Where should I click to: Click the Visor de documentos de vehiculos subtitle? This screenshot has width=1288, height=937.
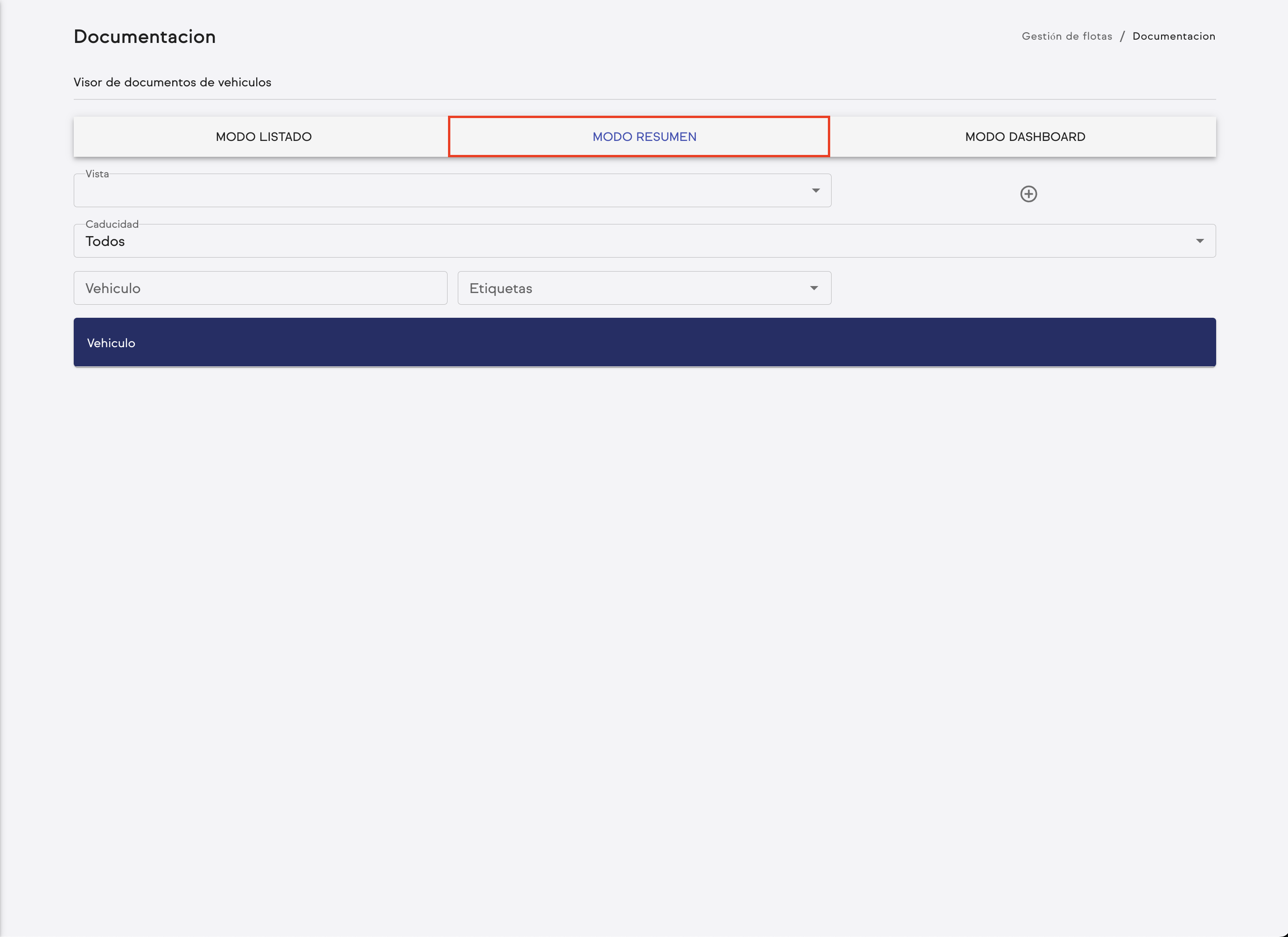pyautogui.click(x=172, y=82)
